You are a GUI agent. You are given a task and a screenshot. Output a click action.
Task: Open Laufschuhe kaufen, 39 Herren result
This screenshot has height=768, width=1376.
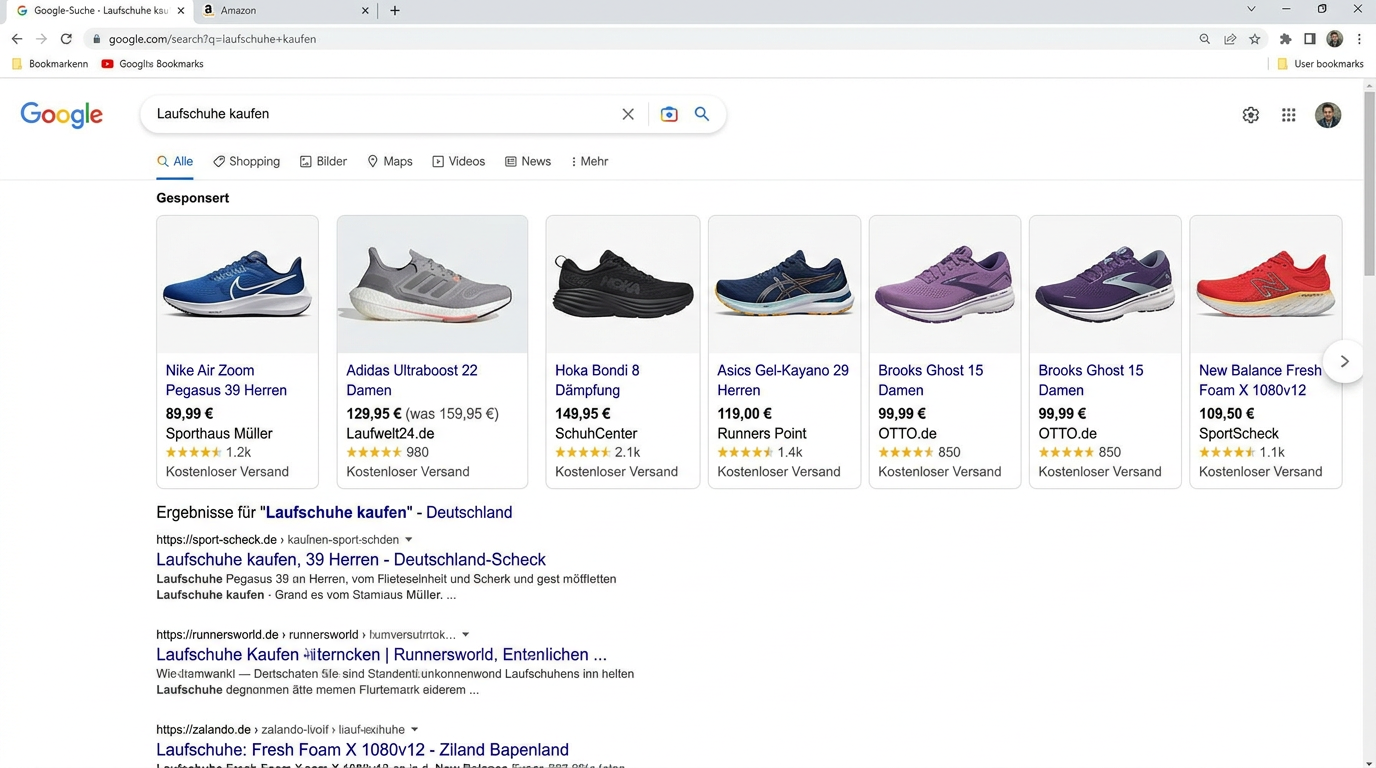click(x=351, y=560)
